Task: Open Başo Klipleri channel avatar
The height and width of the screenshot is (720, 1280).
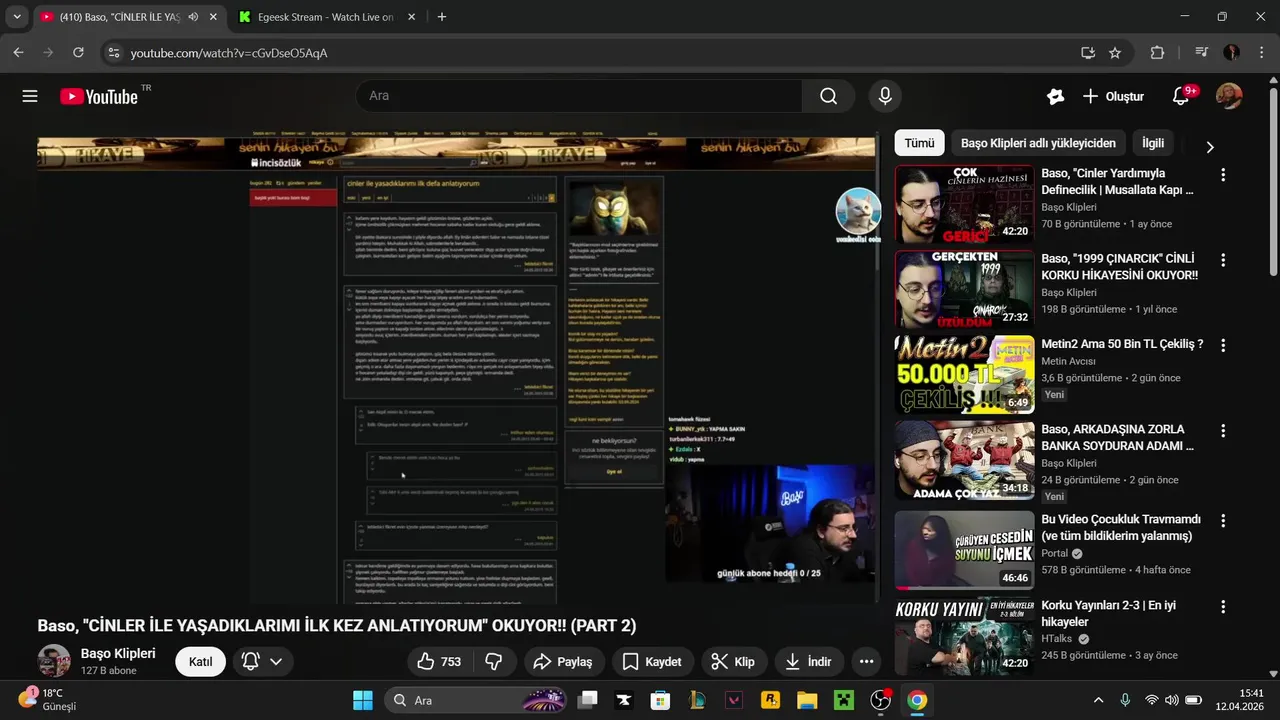Action: (54, 661)
